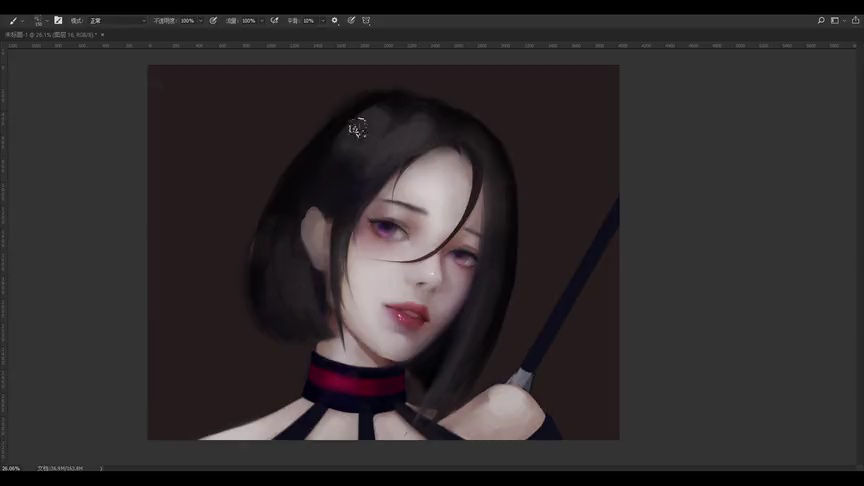The width and height of the screenshot is (864, 486).
Task: Open symmetry paint butterfly options
Action: pos(366,20)
